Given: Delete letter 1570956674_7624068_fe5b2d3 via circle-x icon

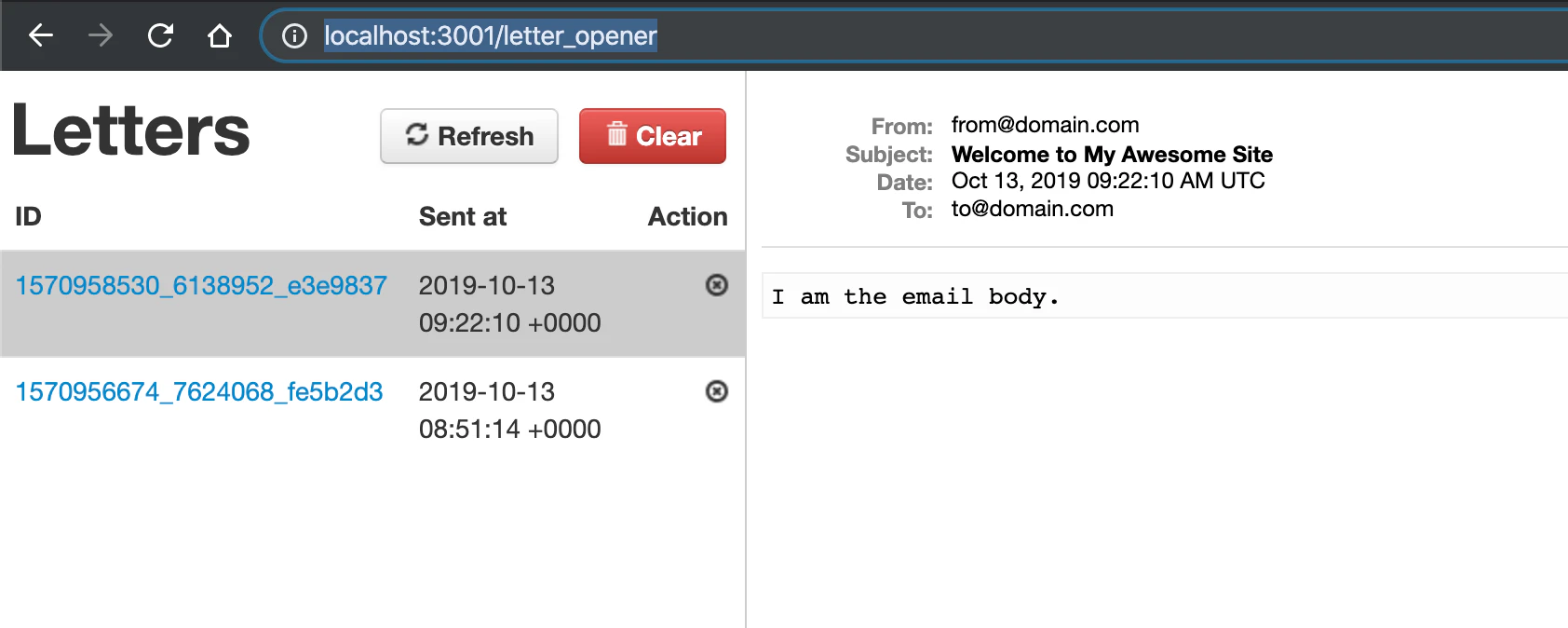Looking at the screenshot, I should tap(716, 391).
